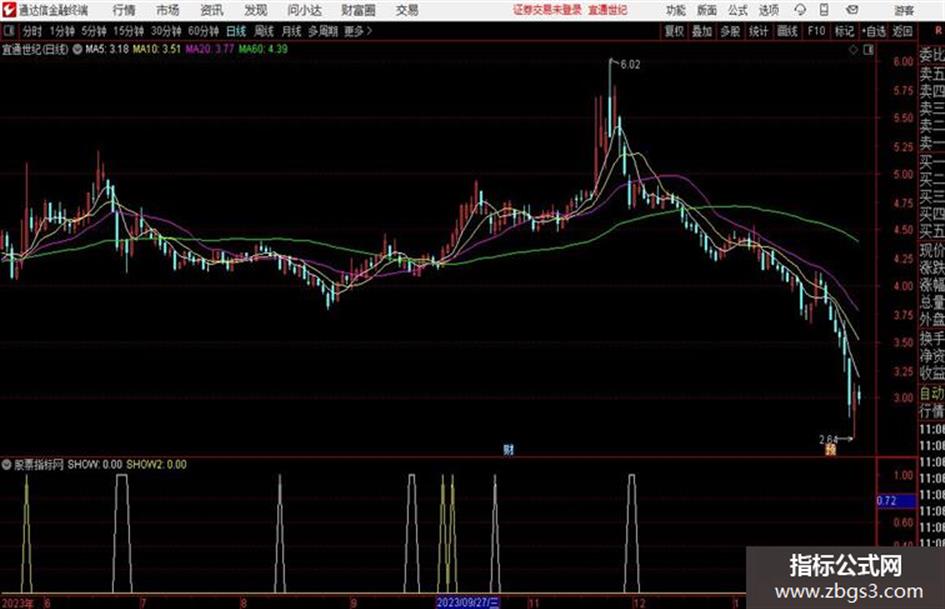Open the 交易 menu
Screen dimensions: 945x609
407,10
